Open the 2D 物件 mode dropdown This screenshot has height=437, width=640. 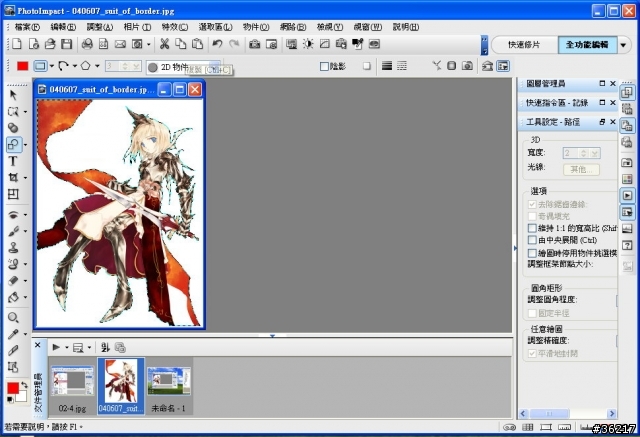coord(215,67)
